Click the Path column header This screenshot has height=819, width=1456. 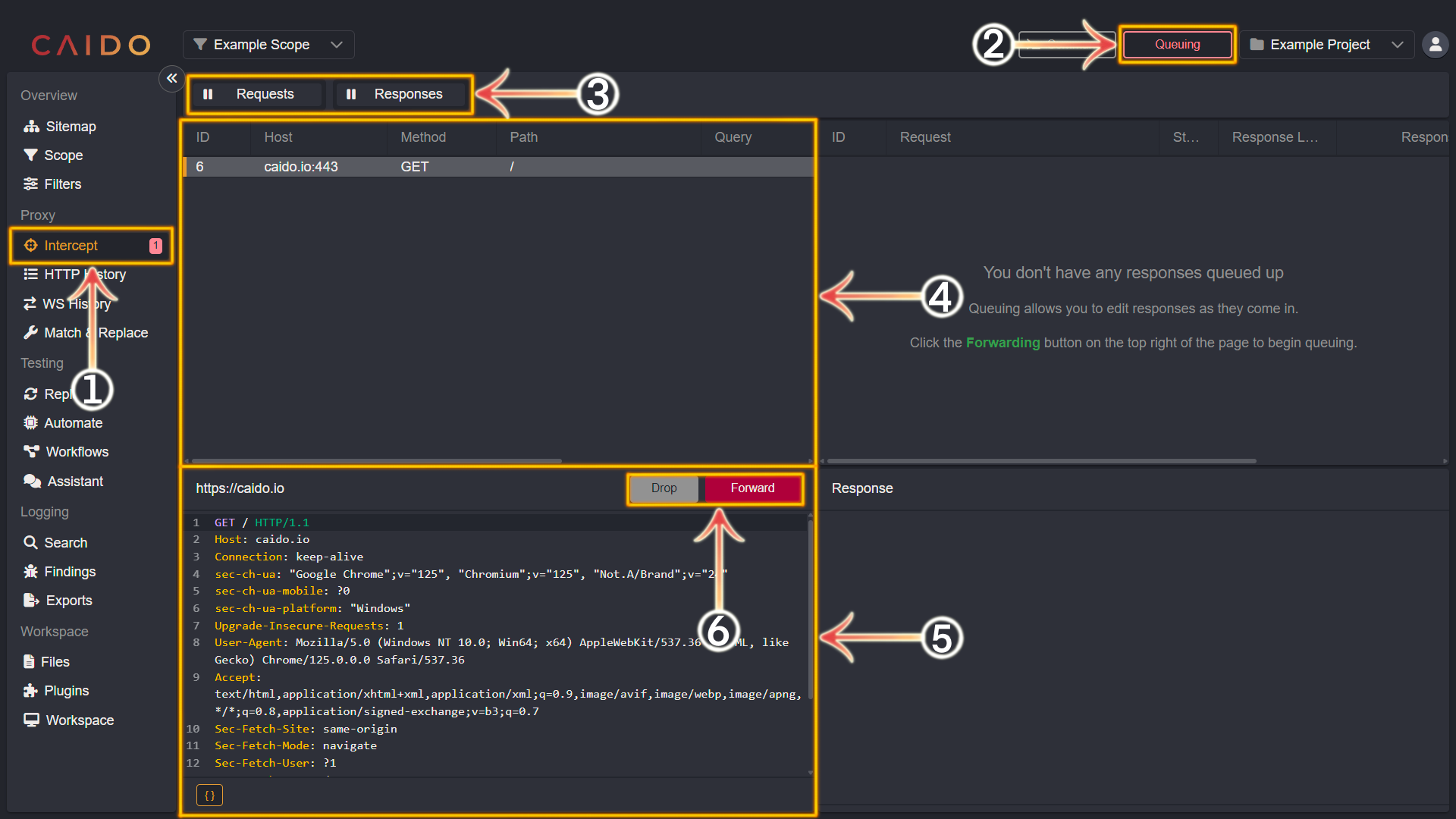pos(523,137)
